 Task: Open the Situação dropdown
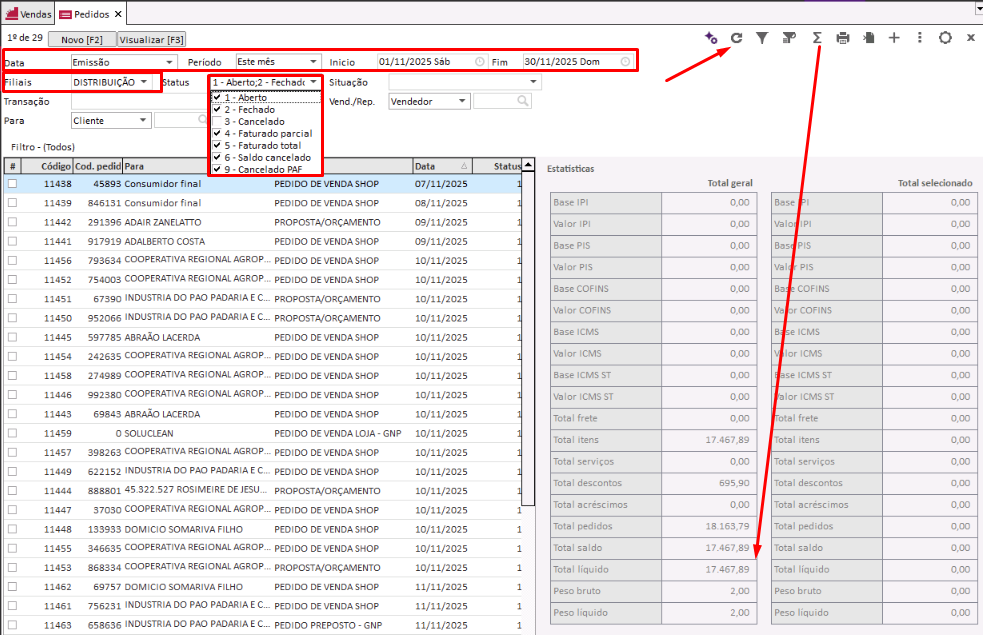[x=464, y=82]
